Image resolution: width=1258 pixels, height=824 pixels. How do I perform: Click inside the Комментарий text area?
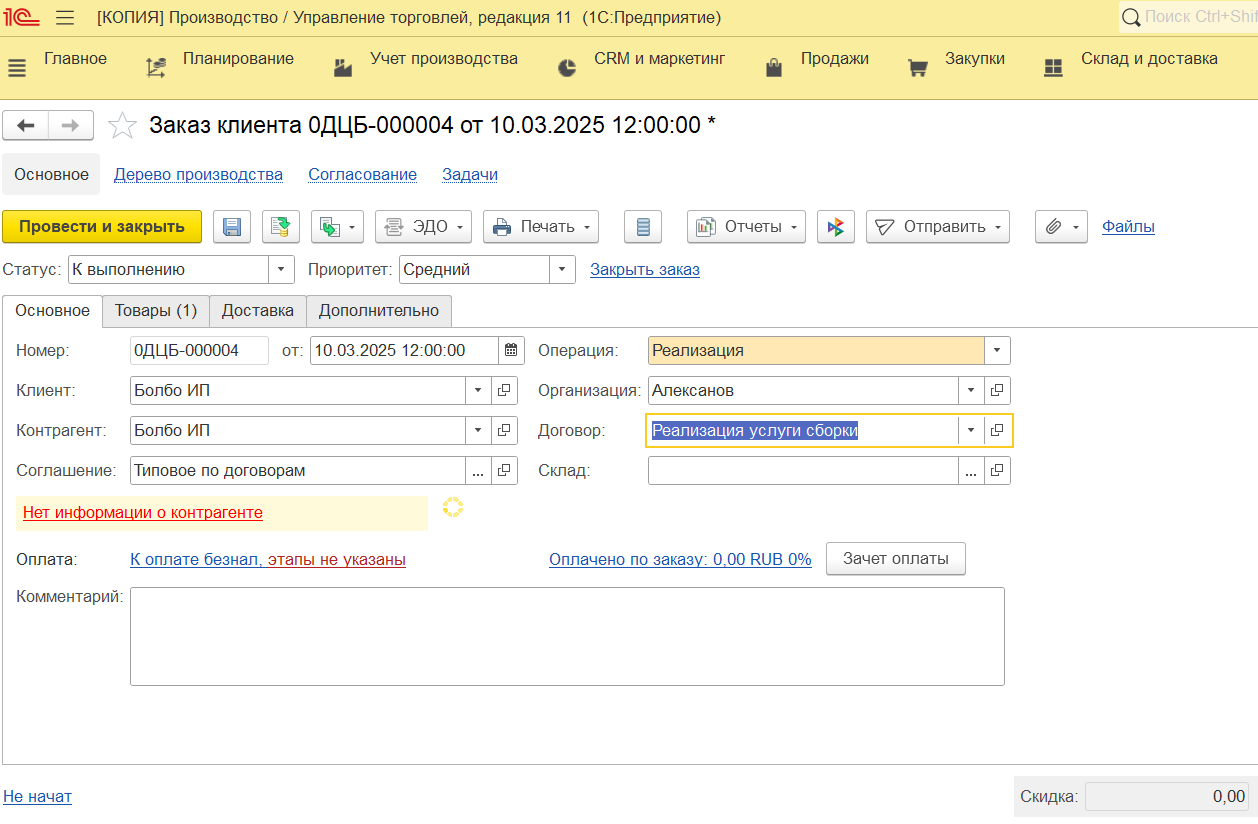(x=566, y=636)
